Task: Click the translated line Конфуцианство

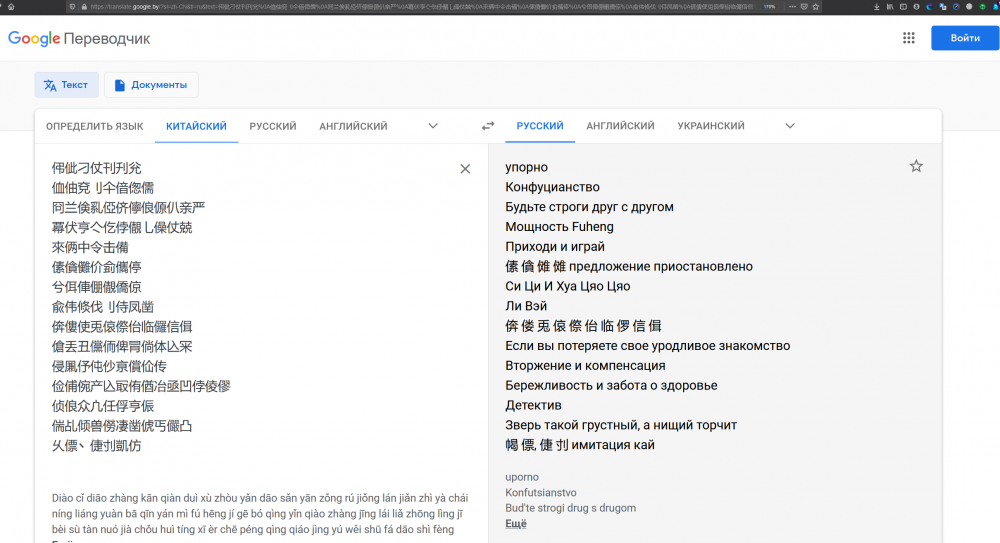Action: pyautogui.click(x=552, y=187)
